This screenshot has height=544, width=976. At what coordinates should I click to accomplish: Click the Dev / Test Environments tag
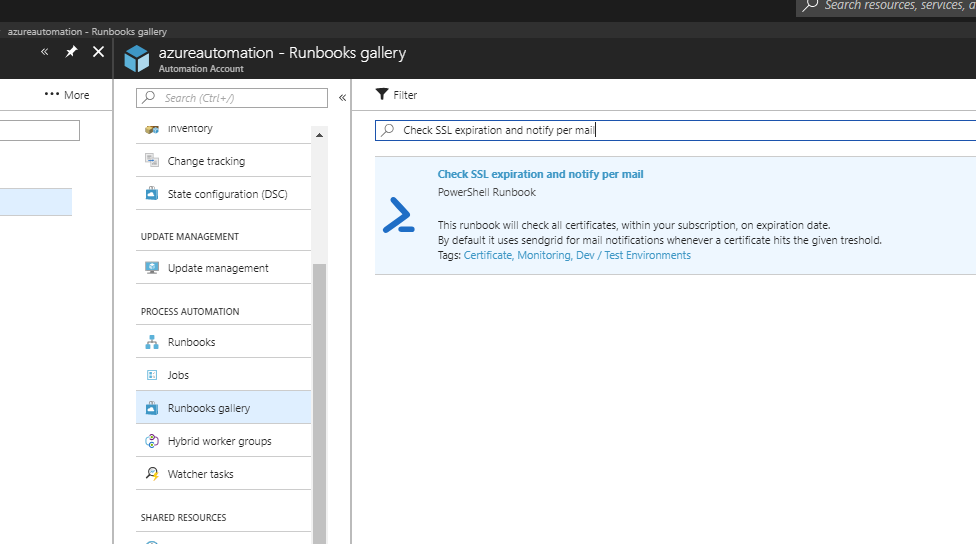[x=633, y=255]
